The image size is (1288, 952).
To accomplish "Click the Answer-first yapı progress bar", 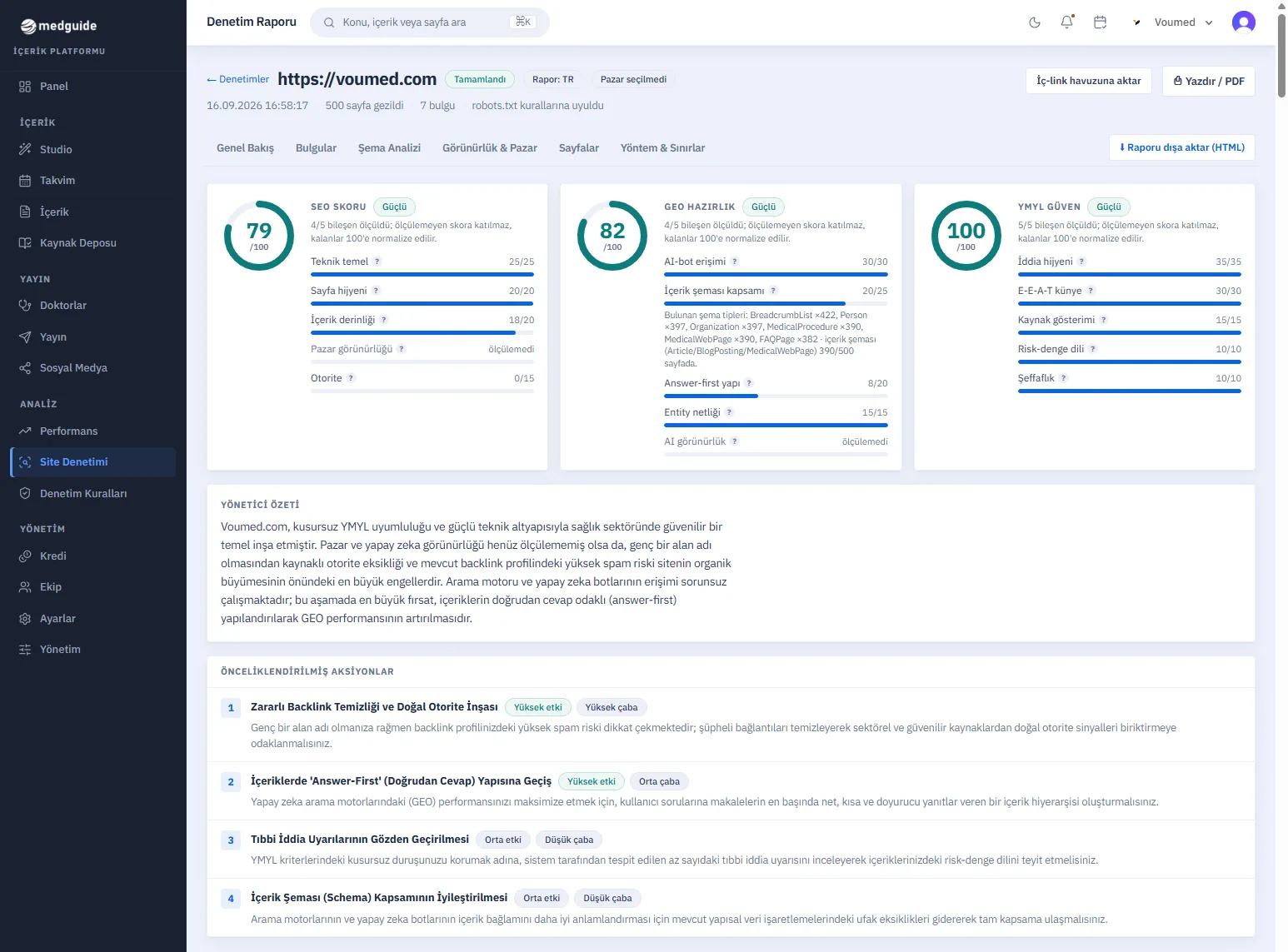I will point(776,396).
